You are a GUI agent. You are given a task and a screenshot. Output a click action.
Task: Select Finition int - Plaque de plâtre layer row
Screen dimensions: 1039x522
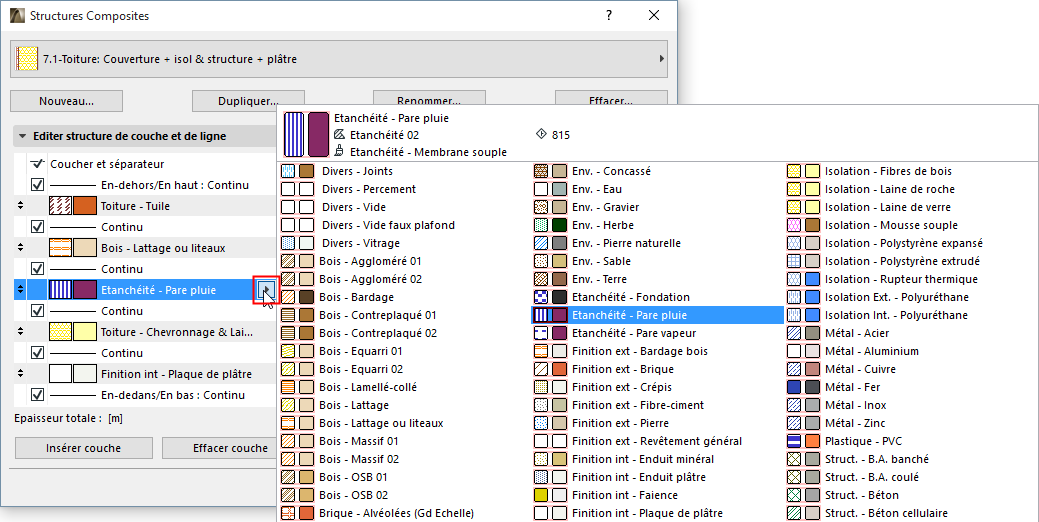(x=144, y=374)
